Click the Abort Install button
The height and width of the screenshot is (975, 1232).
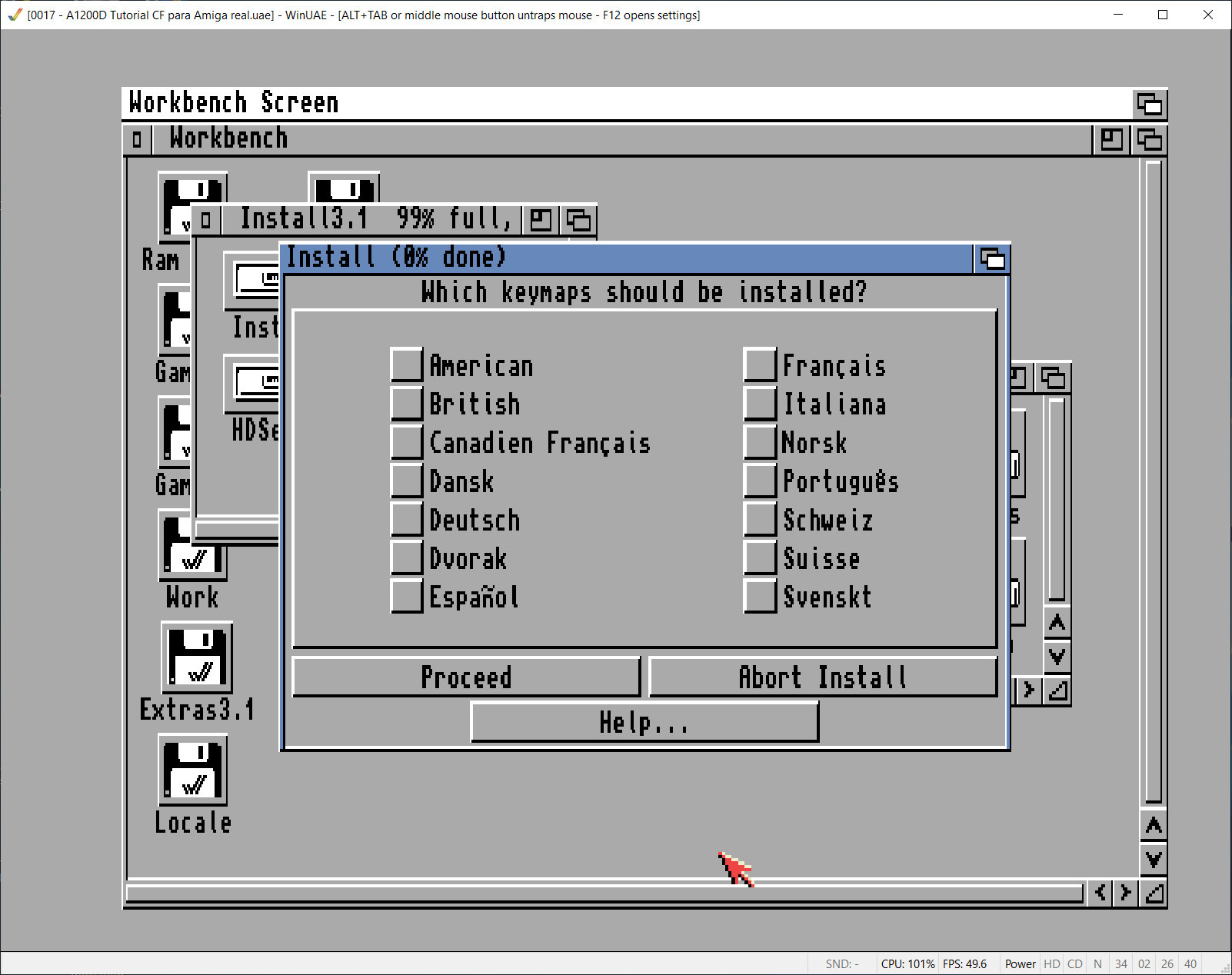[823, 677]
